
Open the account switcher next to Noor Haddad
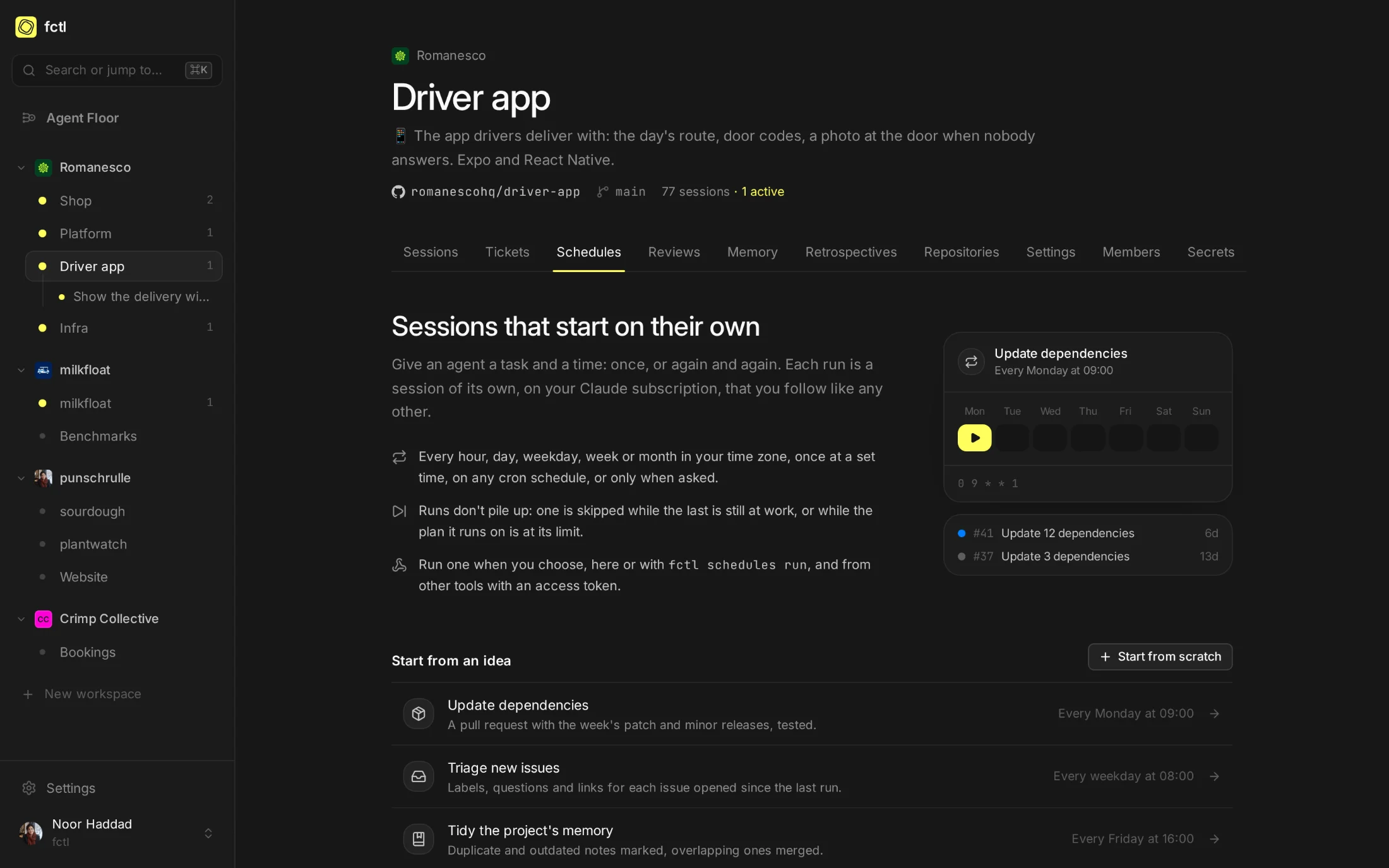pyautogui.click(x=208, y=833)
